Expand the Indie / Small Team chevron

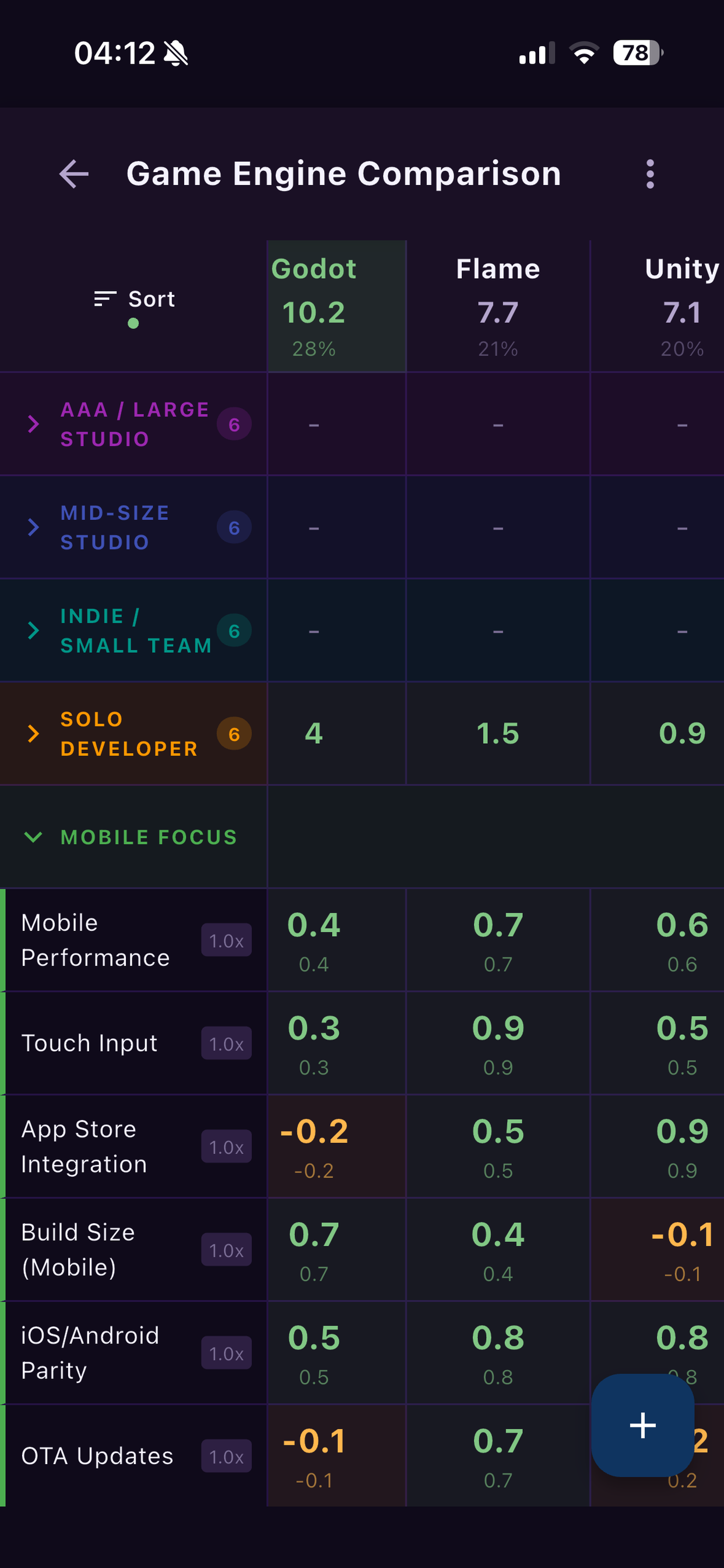pos(33,631)
